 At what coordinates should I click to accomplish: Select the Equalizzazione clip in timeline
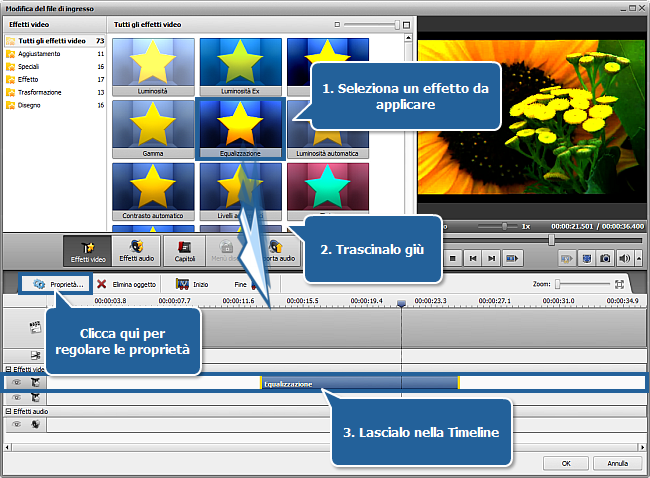pos(359,383)
